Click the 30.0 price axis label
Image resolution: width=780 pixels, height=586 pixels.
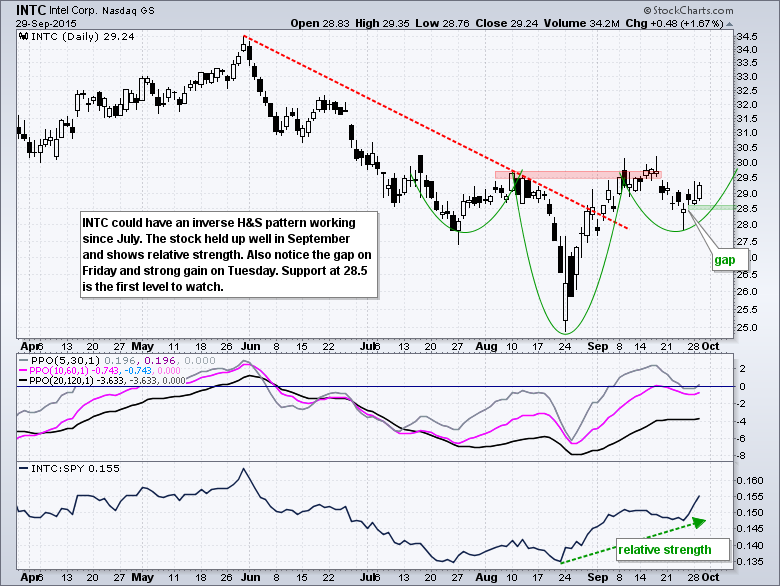(747, 163)
